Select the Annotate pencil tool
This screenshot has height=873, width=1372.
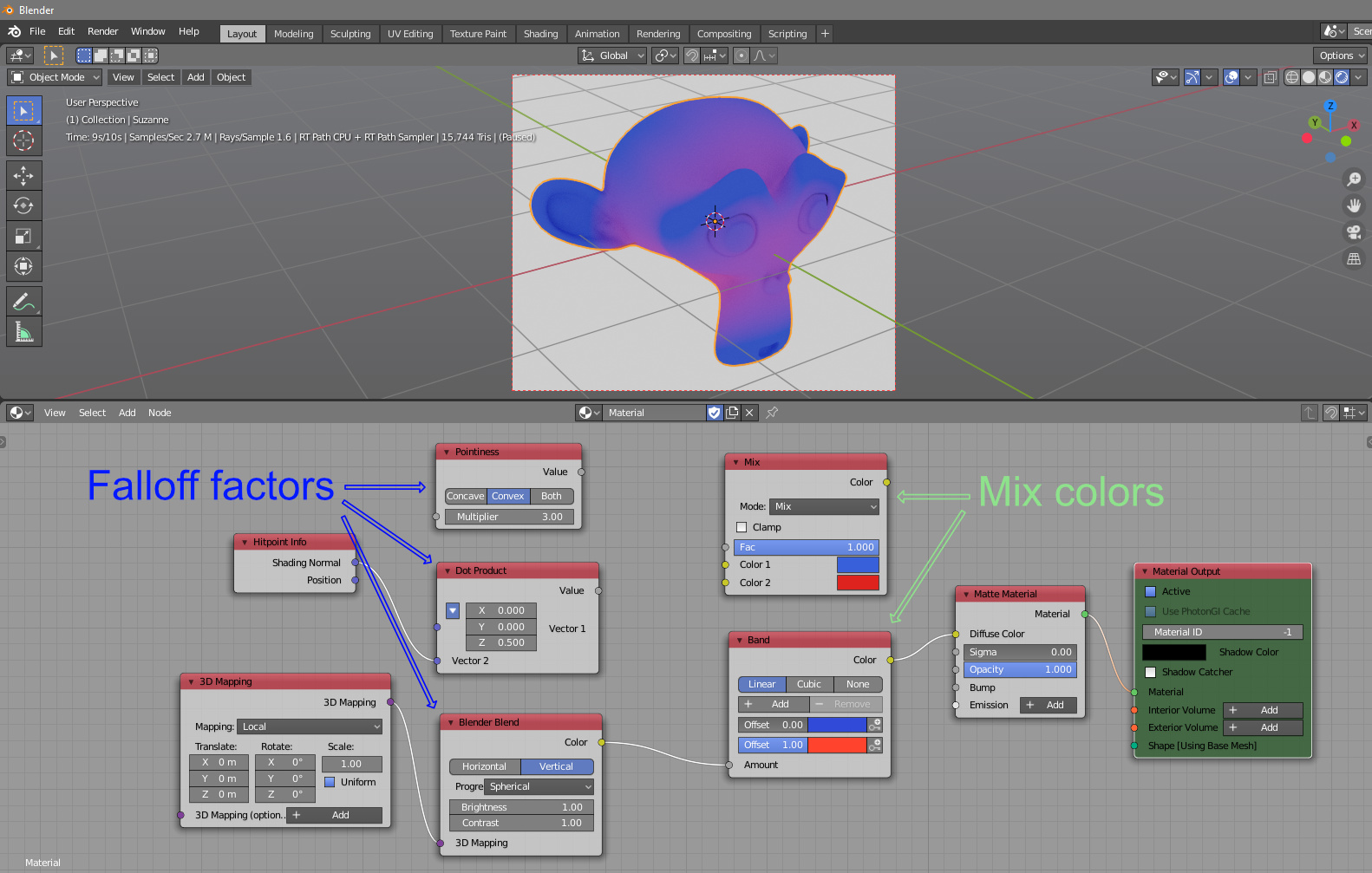[x=23, y=301]
